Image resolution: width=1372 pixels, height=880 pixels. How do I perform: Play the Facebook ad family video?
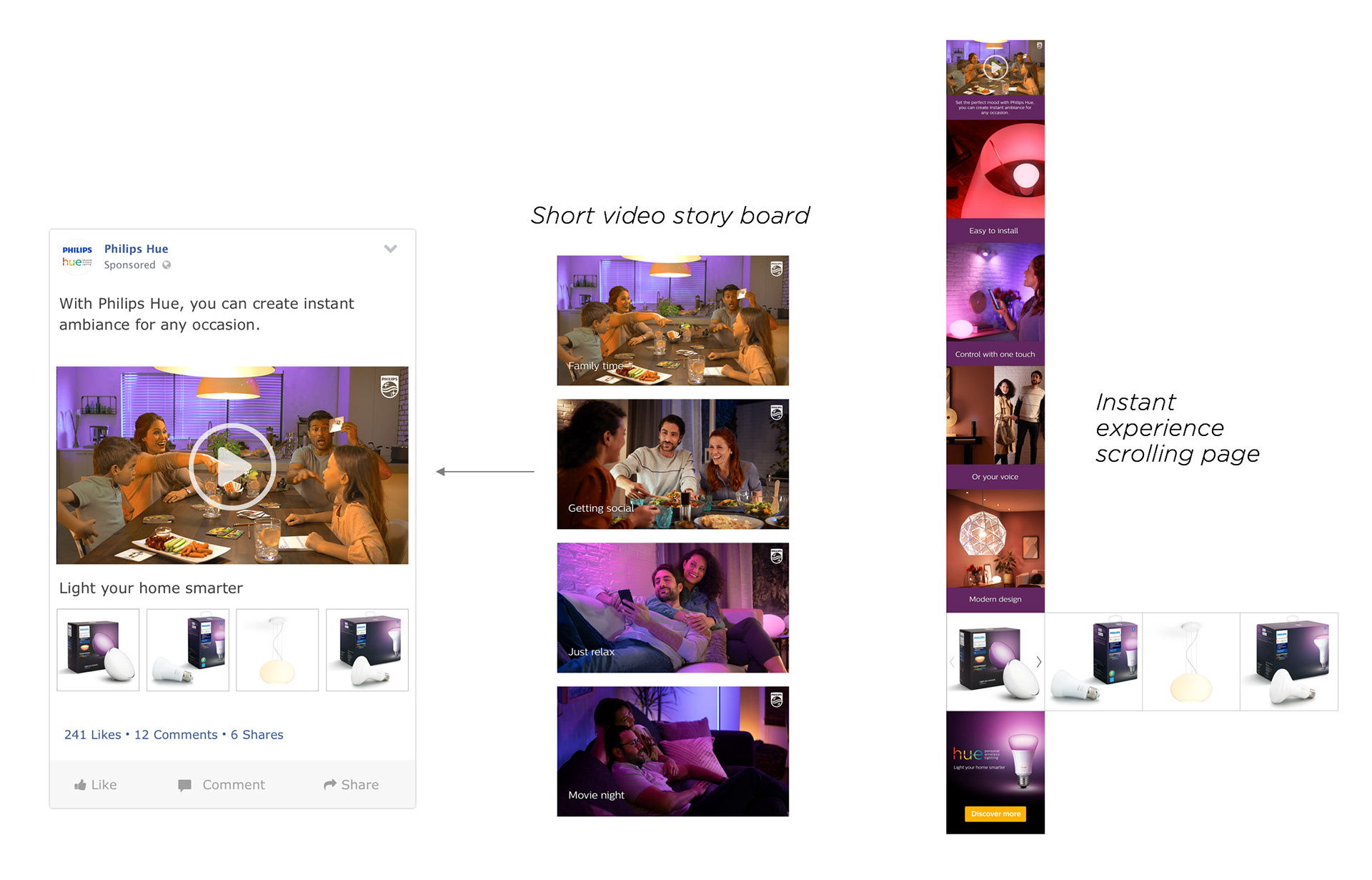point(232,466)
